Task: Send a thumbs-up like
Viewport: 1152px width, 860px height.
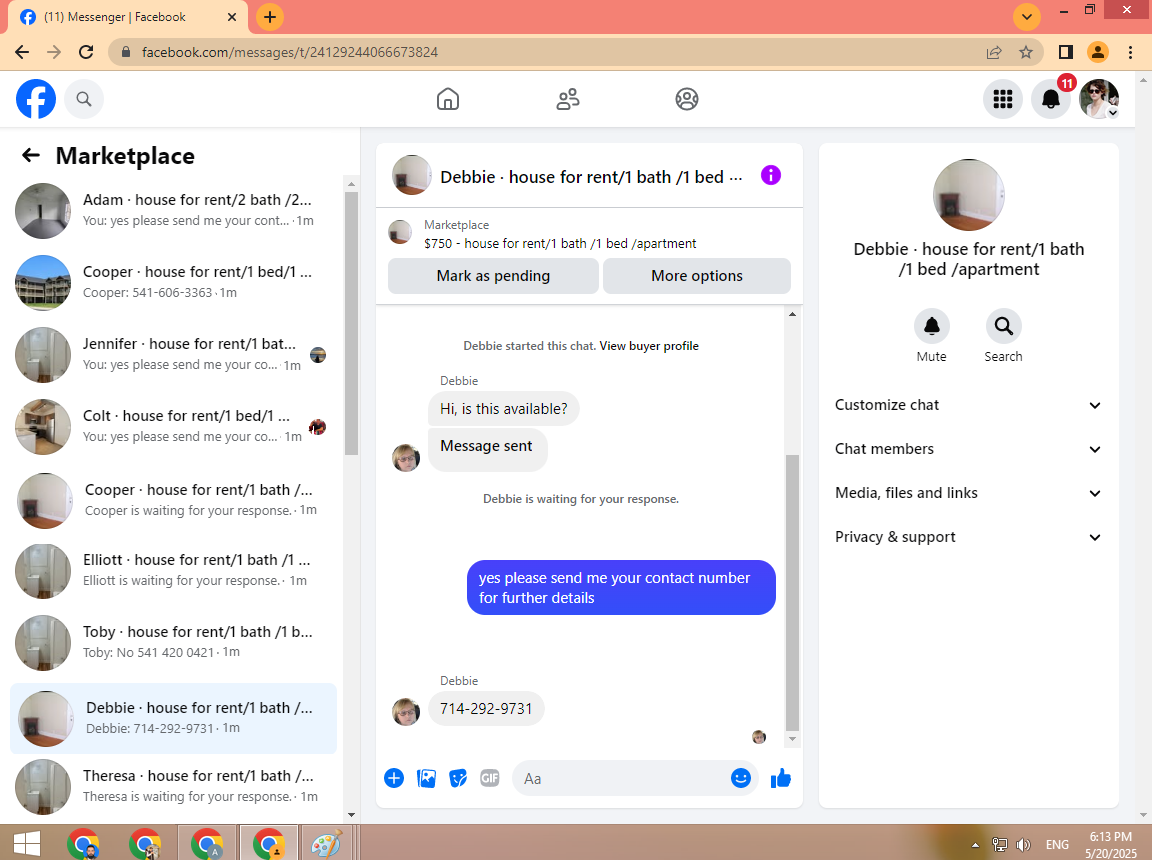Action: click(x=781, y=778)
